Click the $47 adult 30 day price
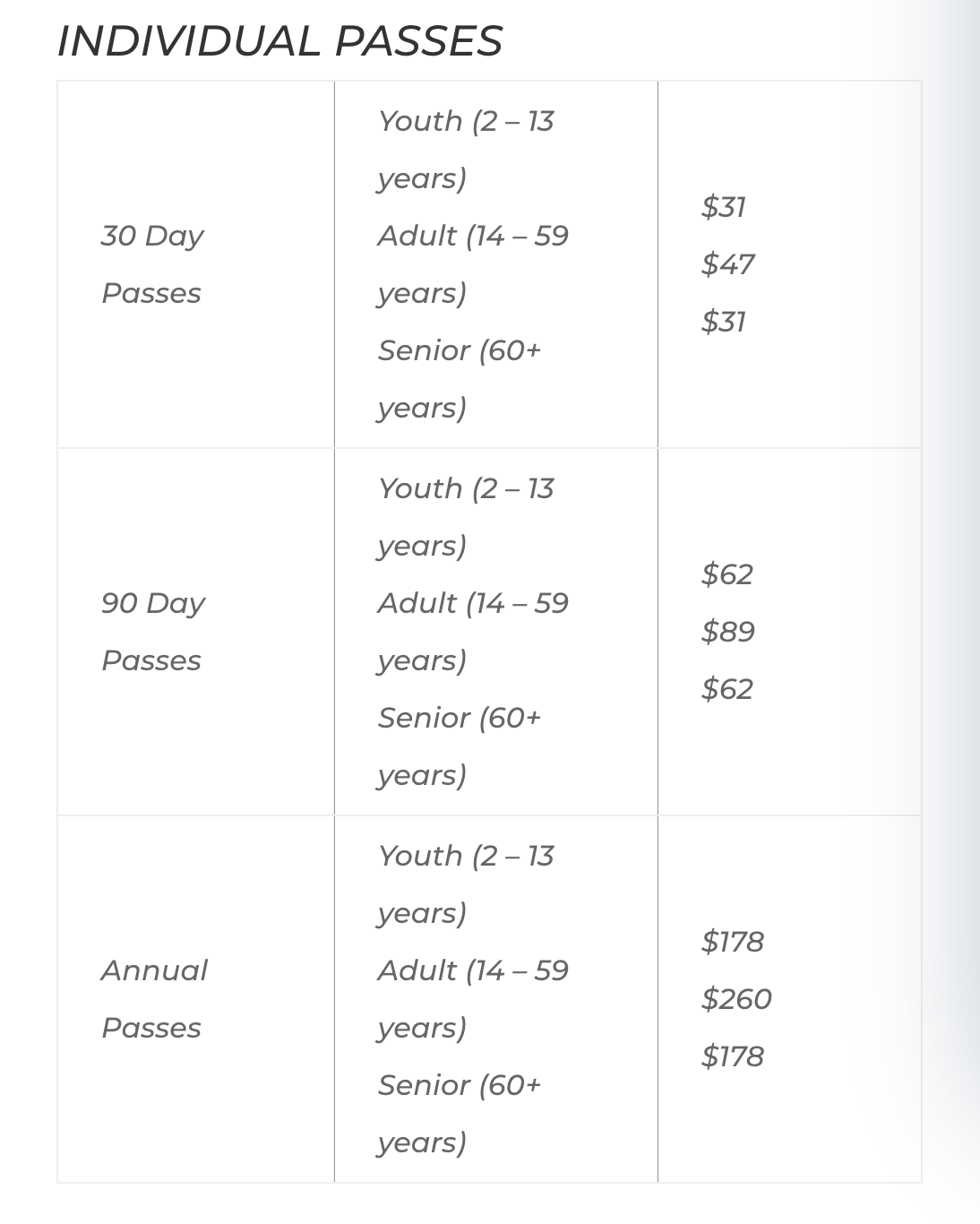 point(727,264)
